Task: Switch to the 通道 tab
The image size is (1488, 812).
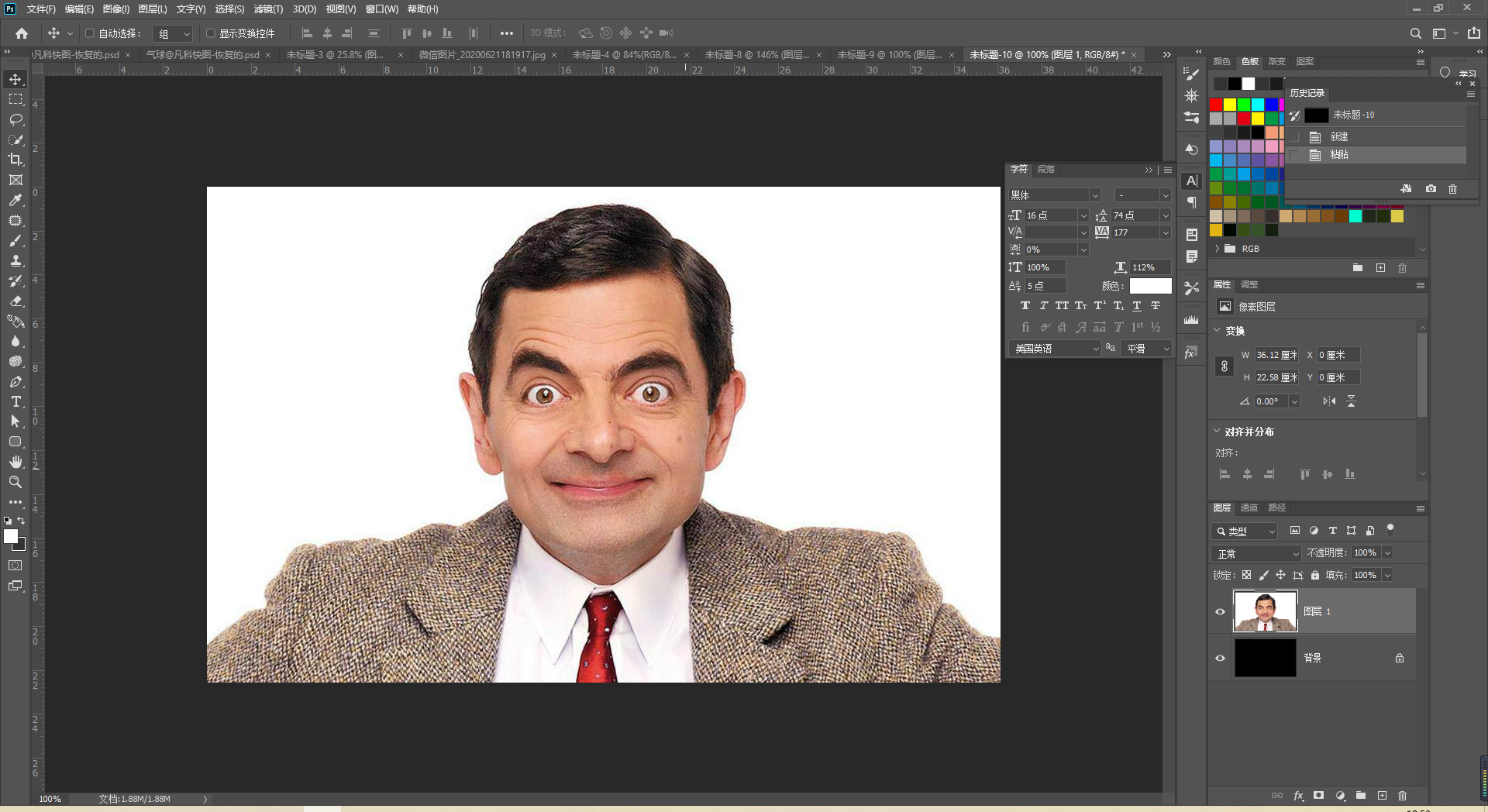Action: coord(1249,508)
